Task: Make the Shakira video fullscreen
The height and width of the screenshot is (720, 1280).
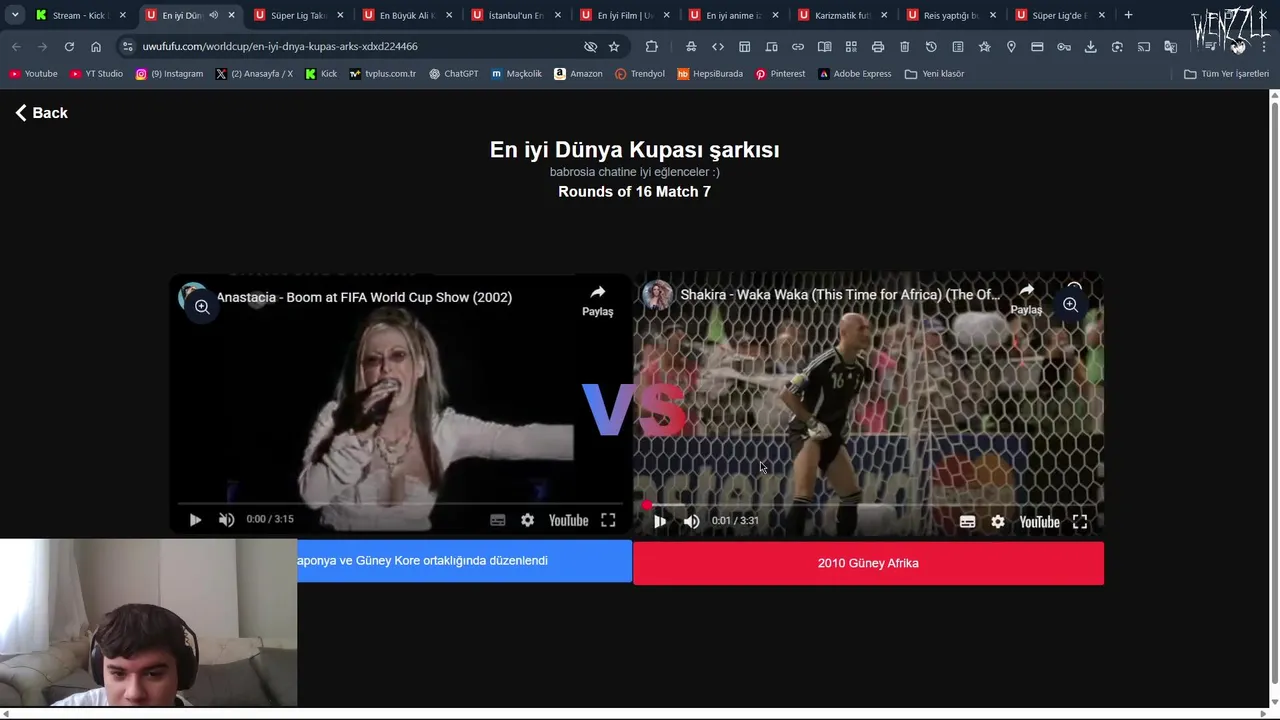Action: pos(1080,522)
